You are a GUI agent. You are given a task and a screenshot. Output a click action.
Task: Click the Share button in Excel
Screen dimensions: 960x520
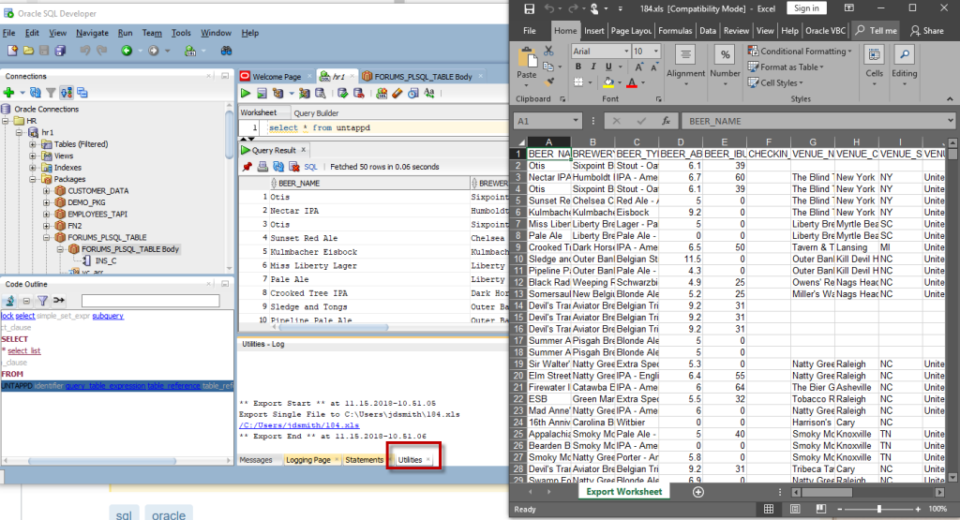(927, 31)
